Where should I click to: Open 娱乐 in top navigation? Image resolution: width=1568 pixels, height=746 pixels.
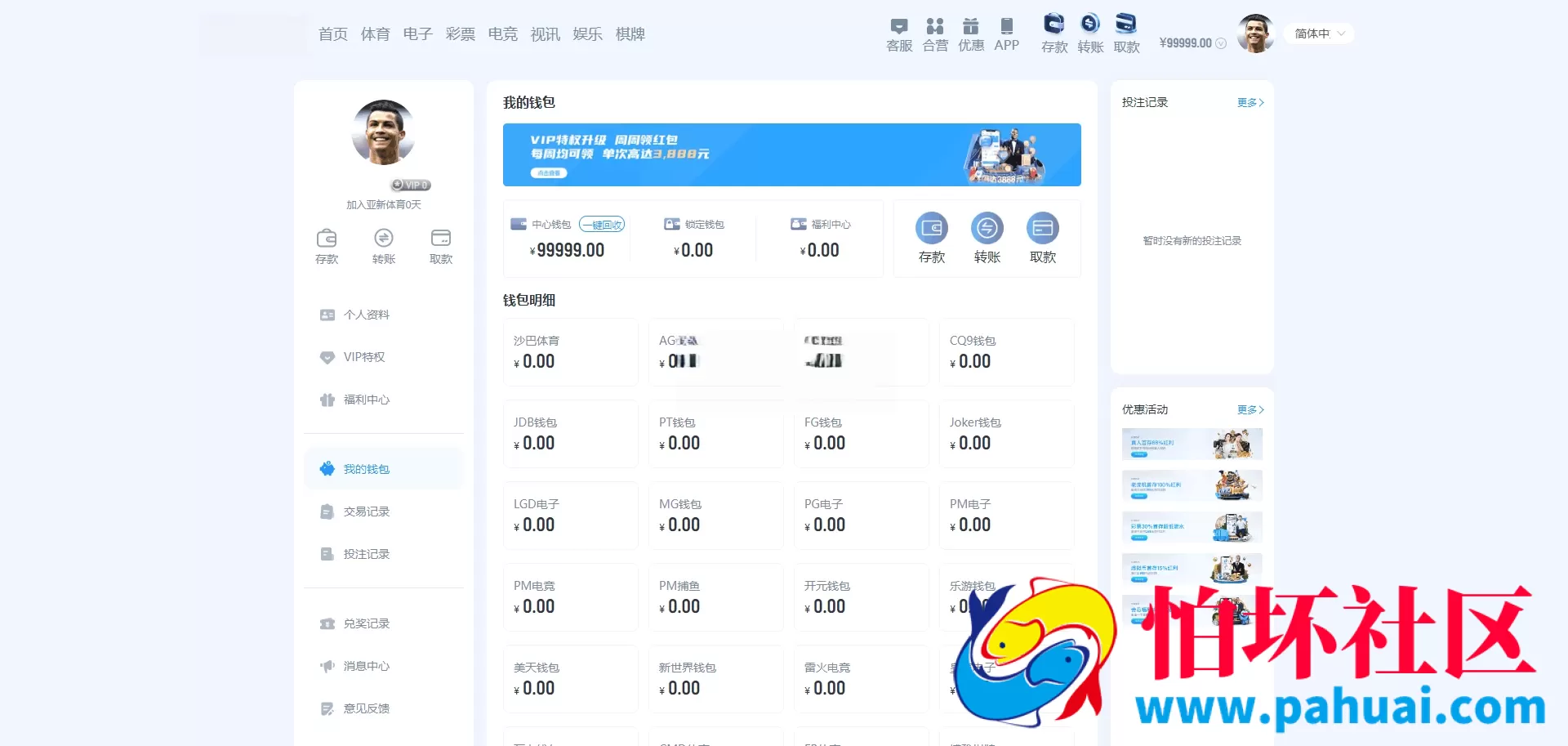click(588, 34)
